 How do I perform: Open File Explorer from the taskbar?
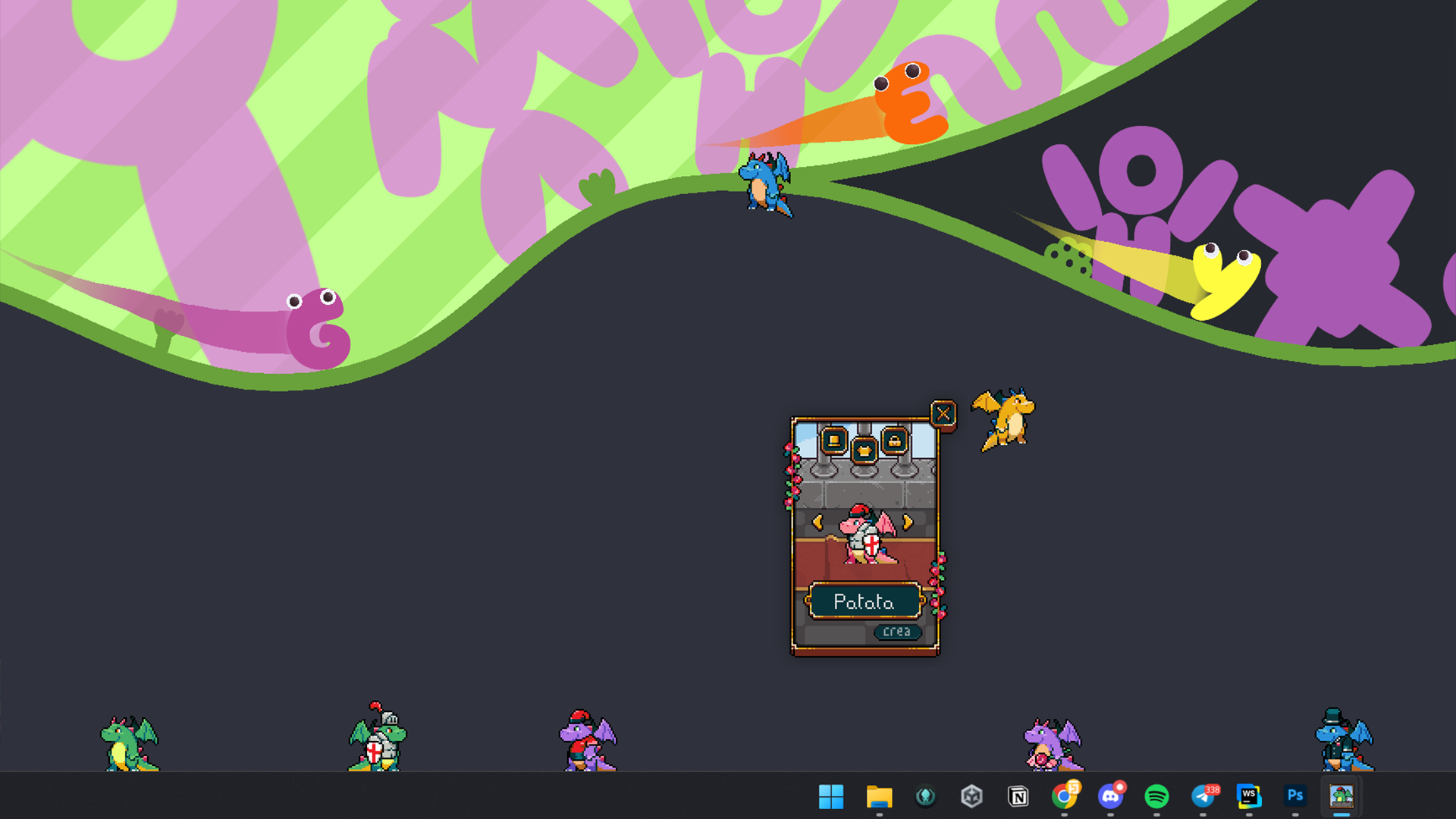[x=879, y=796]
